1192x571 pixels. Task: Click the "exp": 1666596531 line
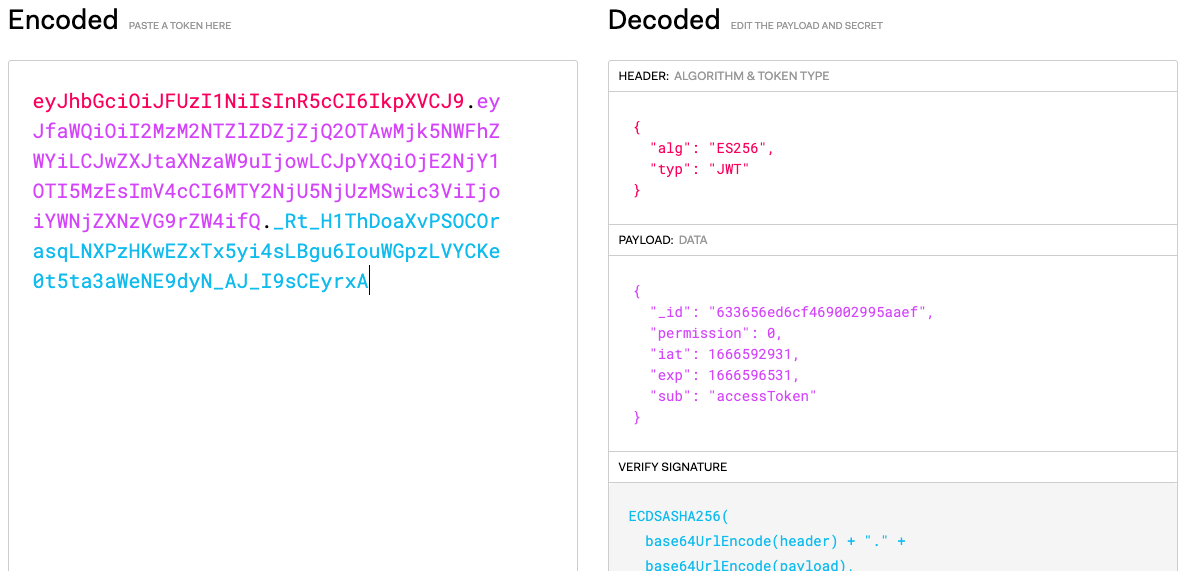pos(724,375)
